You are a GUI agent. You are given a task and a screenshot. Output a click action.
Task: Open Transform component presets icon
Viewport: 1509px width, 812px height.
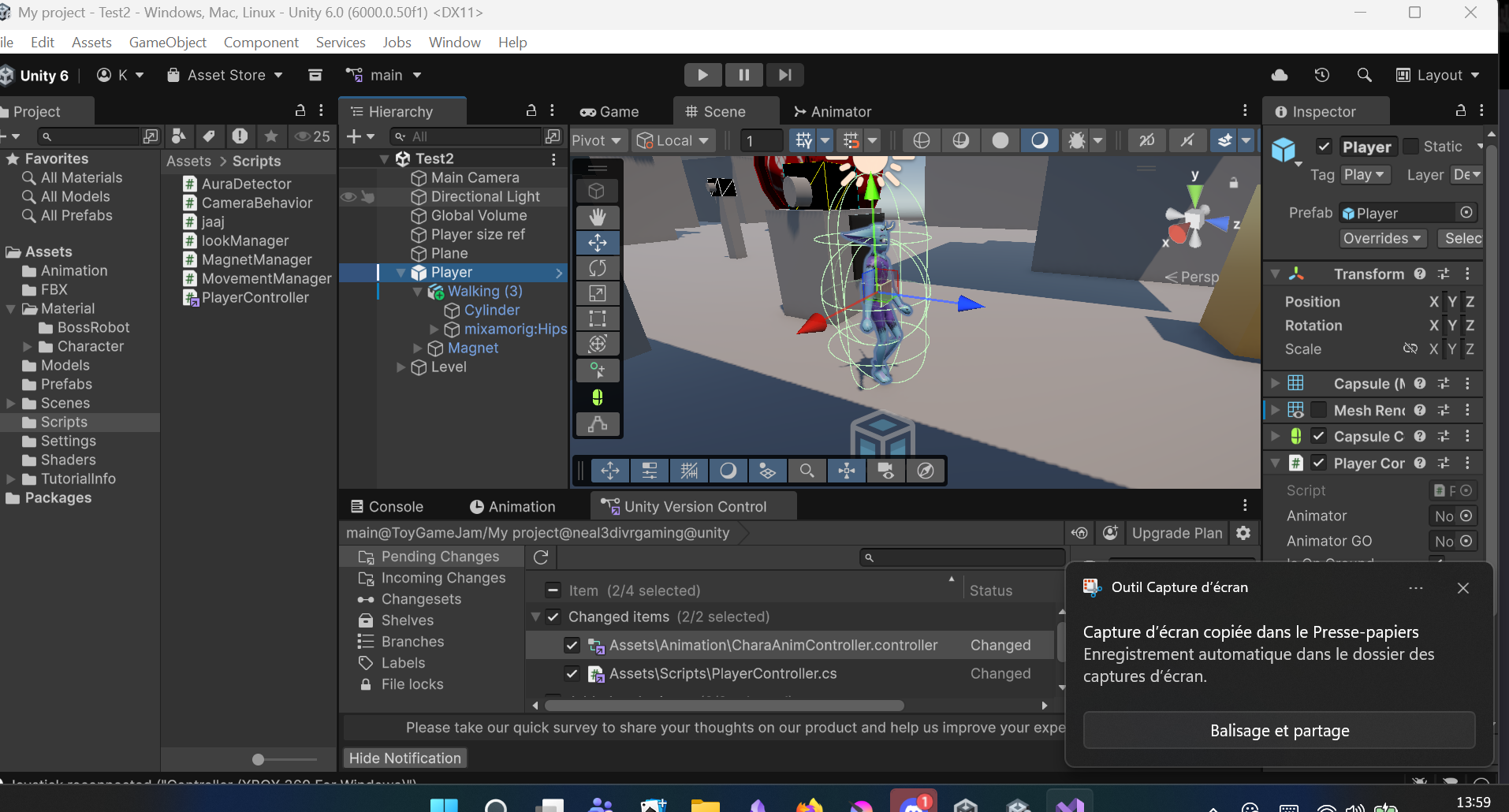pos(1444,274)
